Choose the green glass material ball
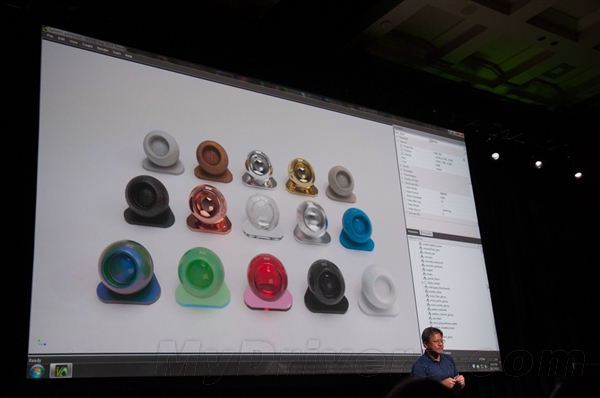This screenshot has width=600, height=398. 202,277
